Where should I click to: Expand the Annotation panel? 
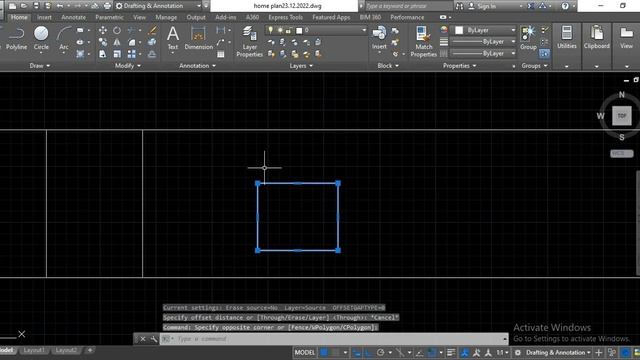click(198, 66)
